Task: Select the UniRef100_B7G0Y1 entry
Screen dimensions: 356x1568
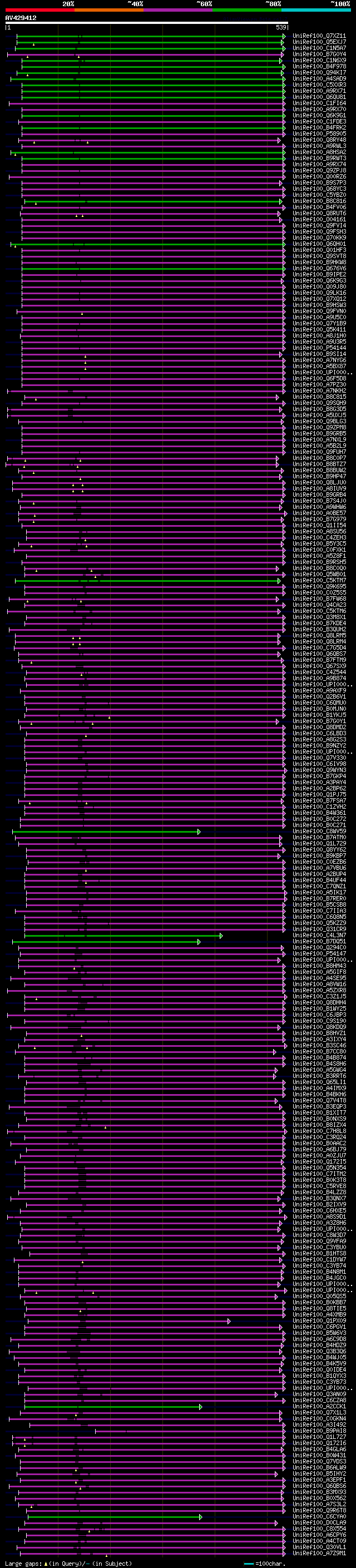Action: tap(319, 721)
